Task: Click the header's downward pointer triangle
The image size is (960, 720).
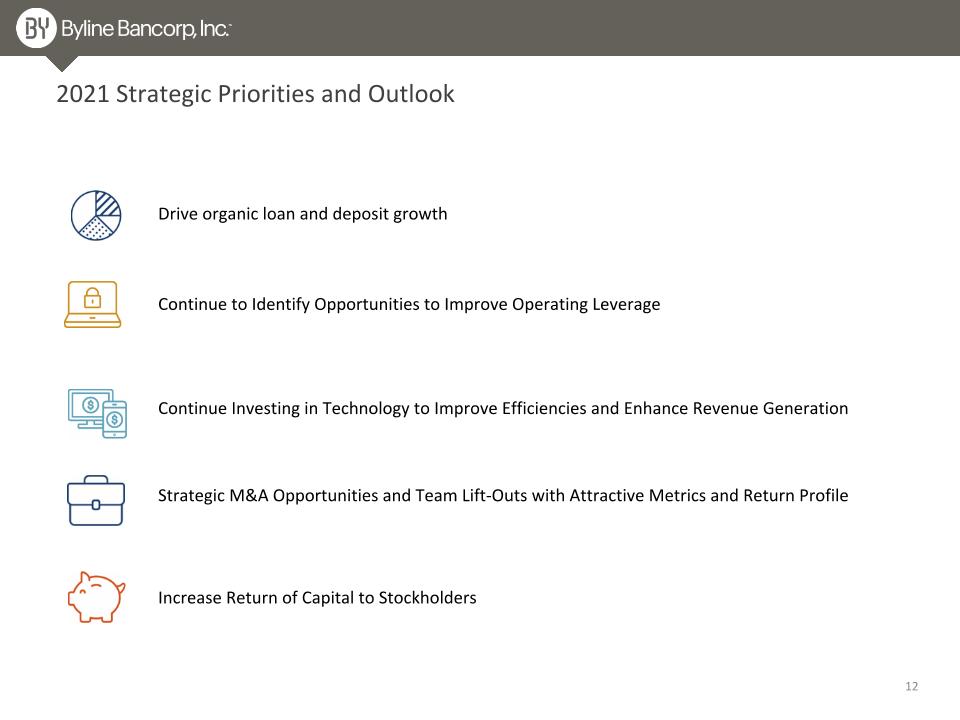Action: pyautogui.click(x=62, y=63)
